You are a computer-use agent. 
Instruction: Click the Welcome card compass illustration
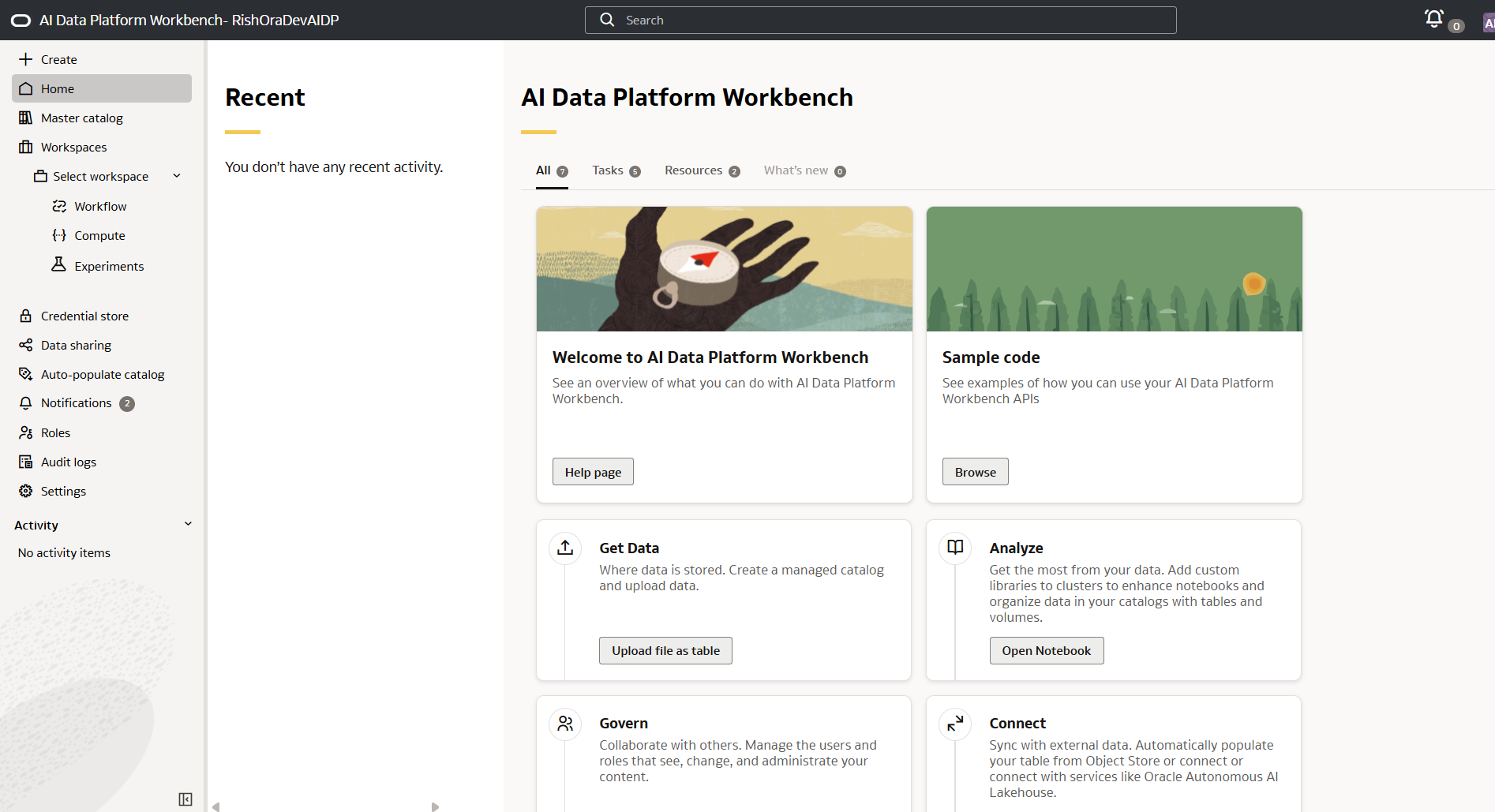(724, 269)
